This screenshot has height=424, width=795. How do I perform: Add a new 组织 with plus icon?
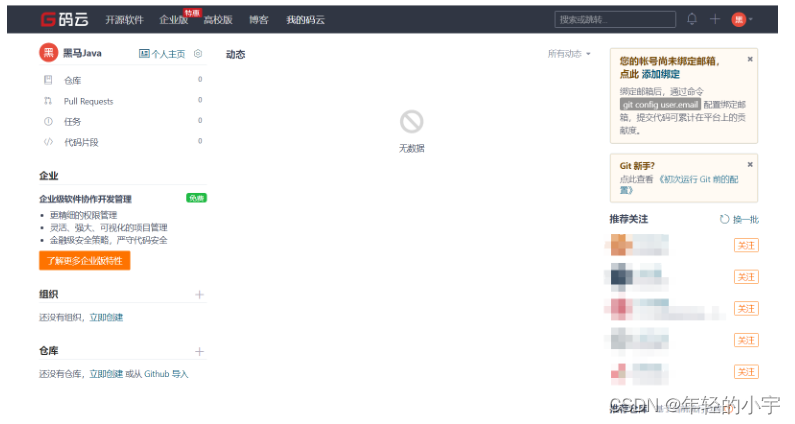coord(199,295)
